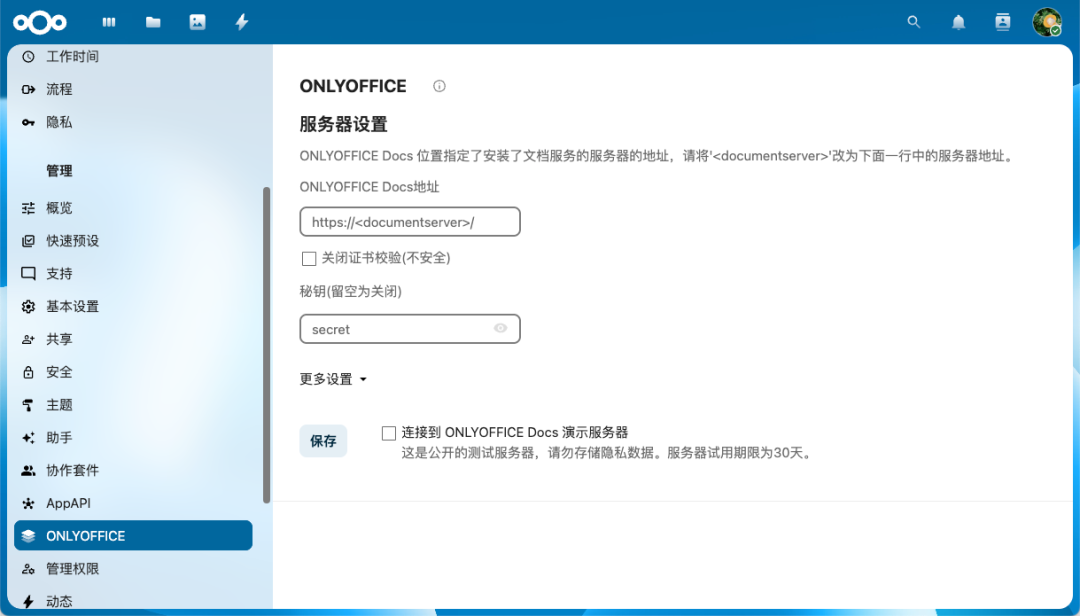
Task: Click the 保存 button
Action: tap(323, 440)
